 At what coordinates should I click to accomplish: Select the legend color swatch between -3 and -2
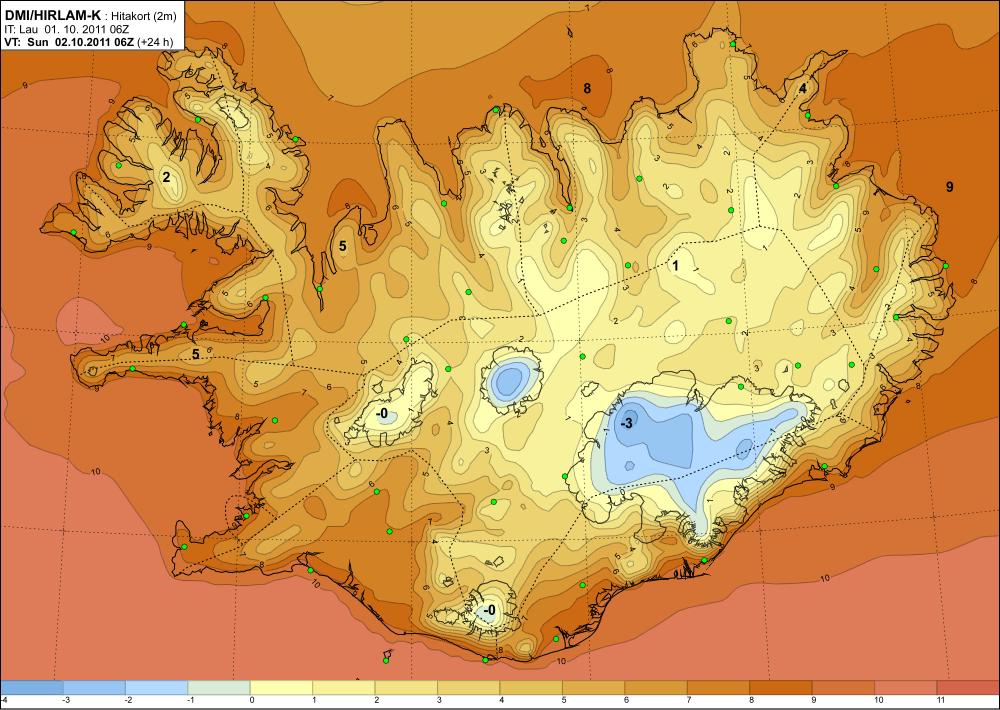[x=94, y=687]
